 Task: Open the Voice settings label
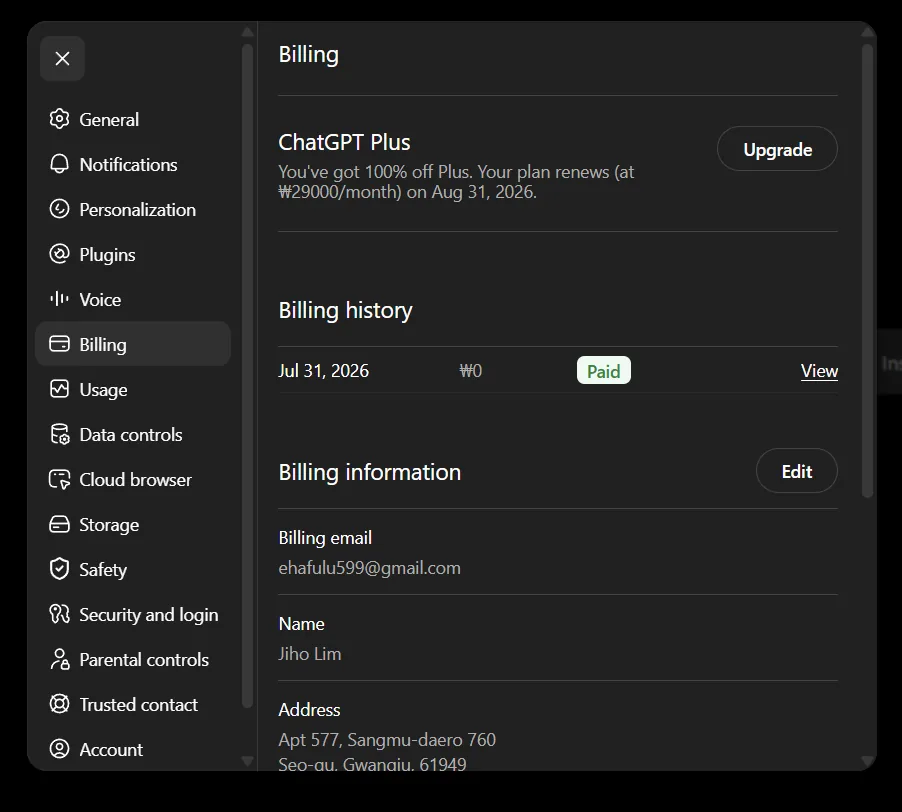click(100, 300)
